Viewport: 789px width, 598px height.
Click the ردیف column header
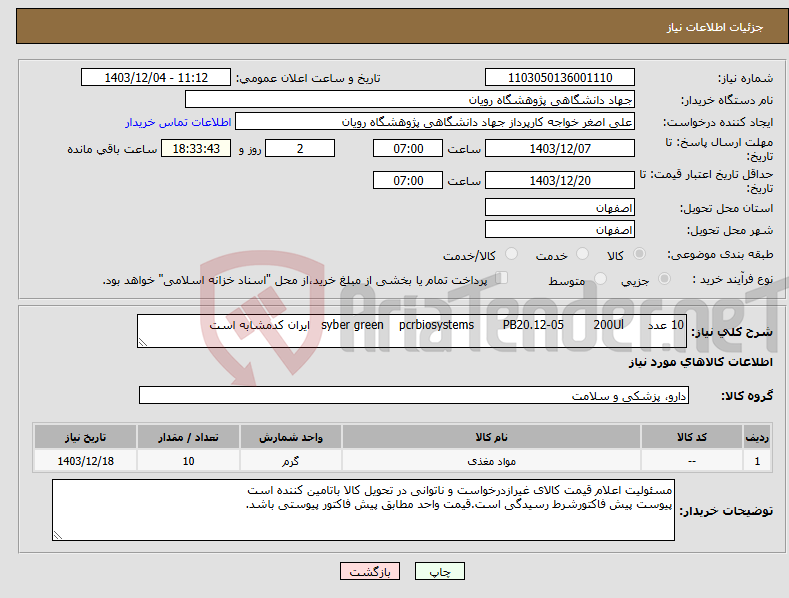757,437
